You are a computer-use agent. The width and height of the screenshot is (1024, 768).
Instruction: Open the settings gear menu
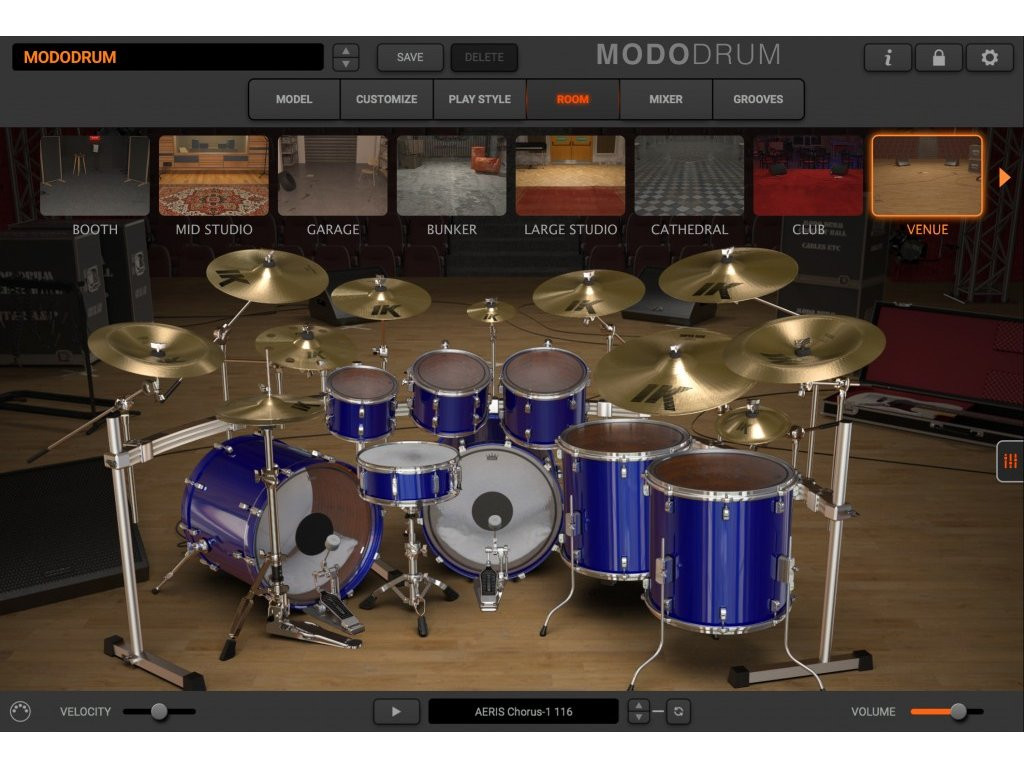[989, 57]
